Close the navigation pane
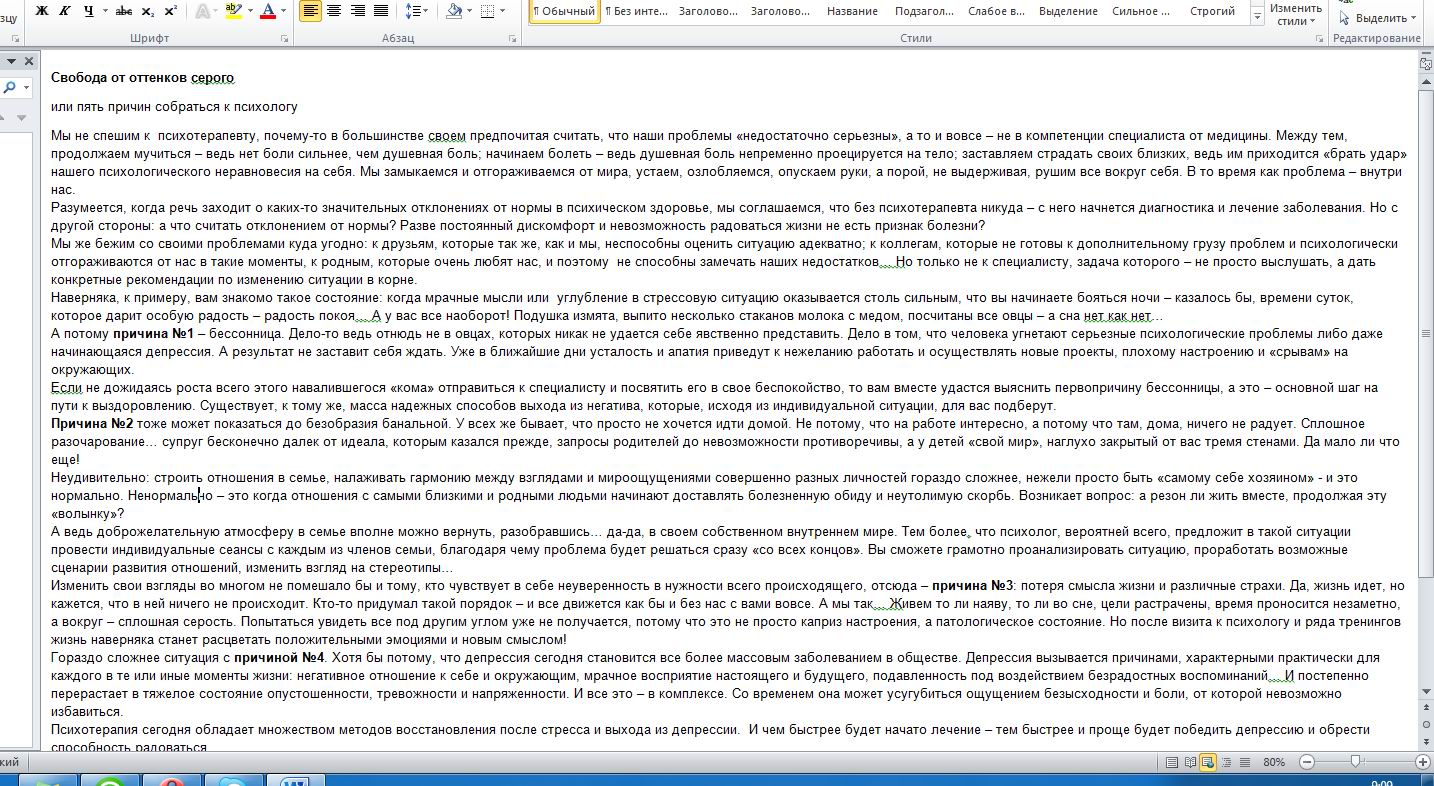 point(29,61)
